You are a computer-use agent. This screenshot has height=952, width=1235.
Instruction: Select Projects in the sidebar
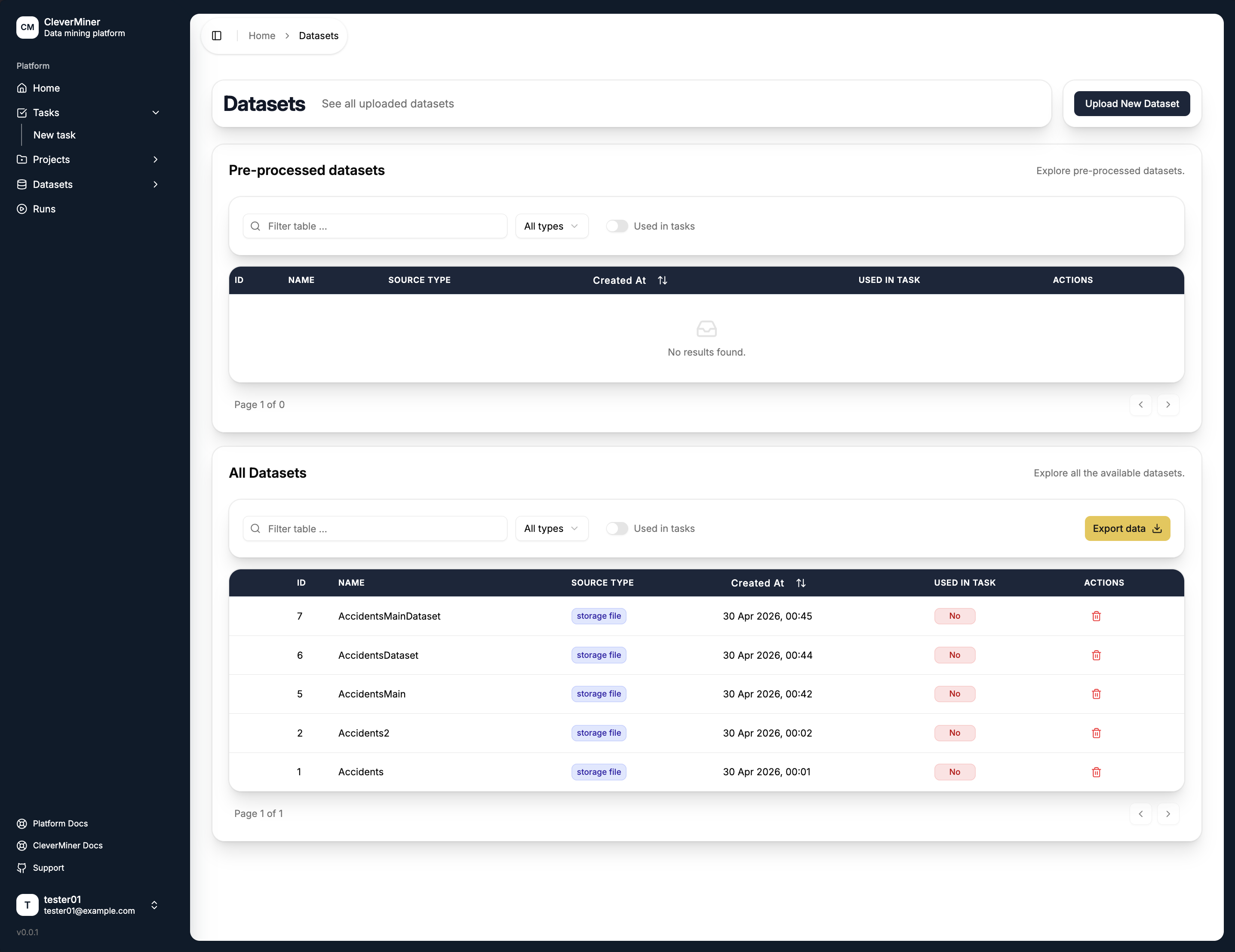51,160
